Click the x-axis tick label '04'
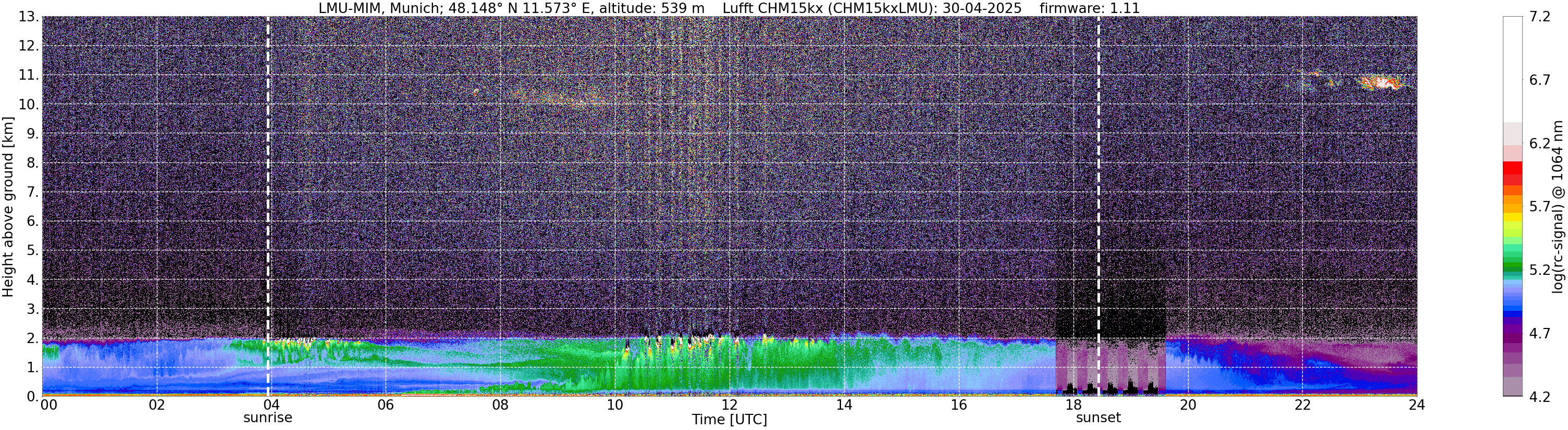 271,405
